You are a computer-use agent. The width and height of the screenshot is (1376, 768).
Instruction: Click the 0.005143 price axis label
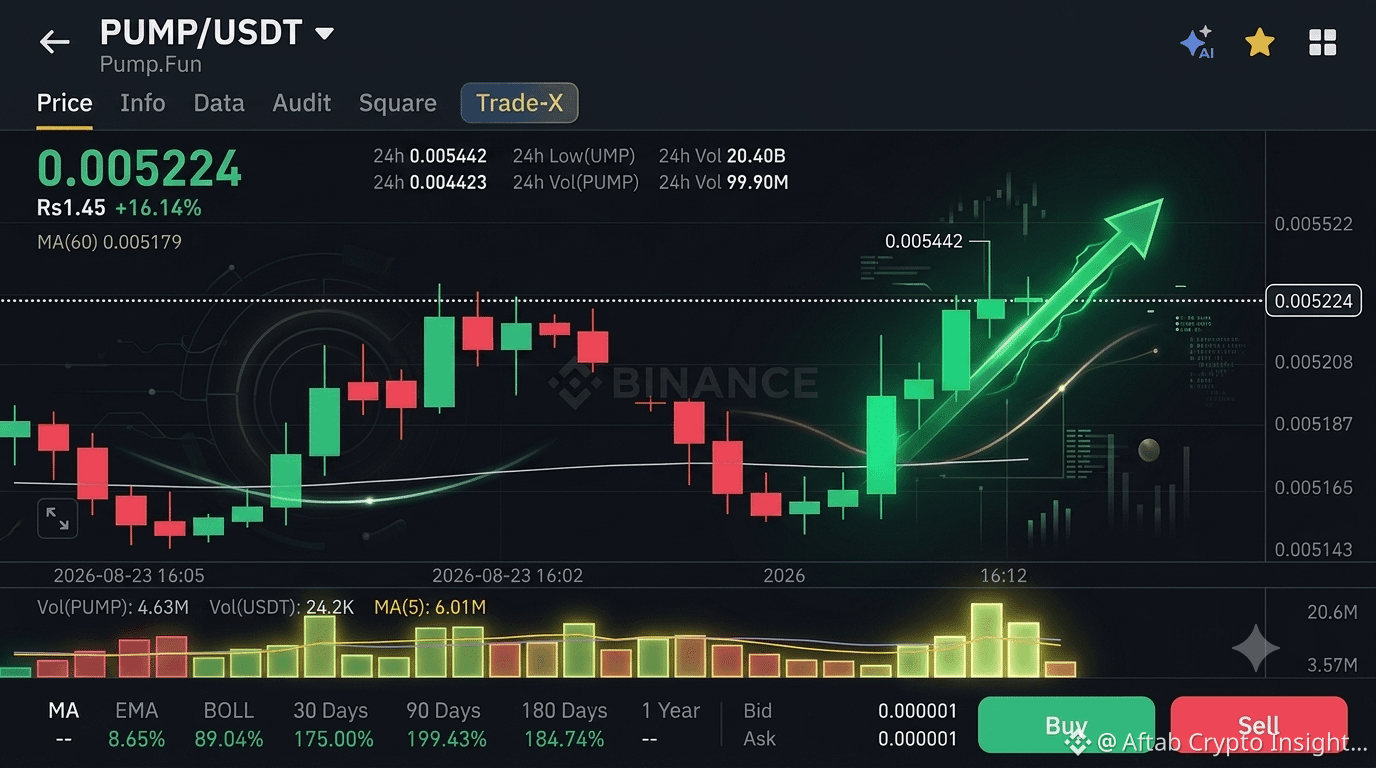click(x=1314, y=549)
